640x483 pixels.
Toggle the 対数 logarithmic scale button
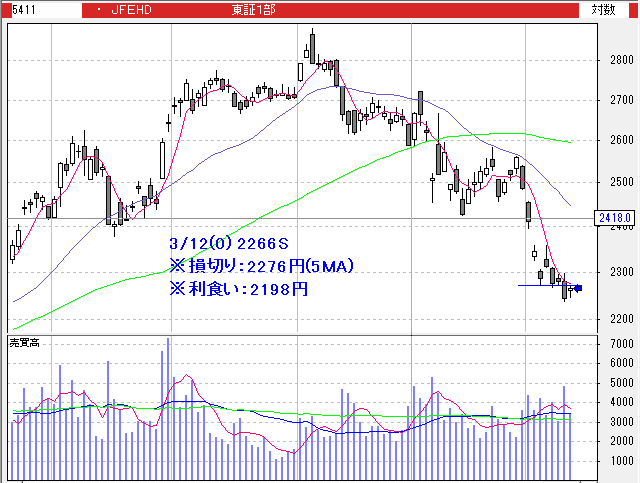[603, 10]
